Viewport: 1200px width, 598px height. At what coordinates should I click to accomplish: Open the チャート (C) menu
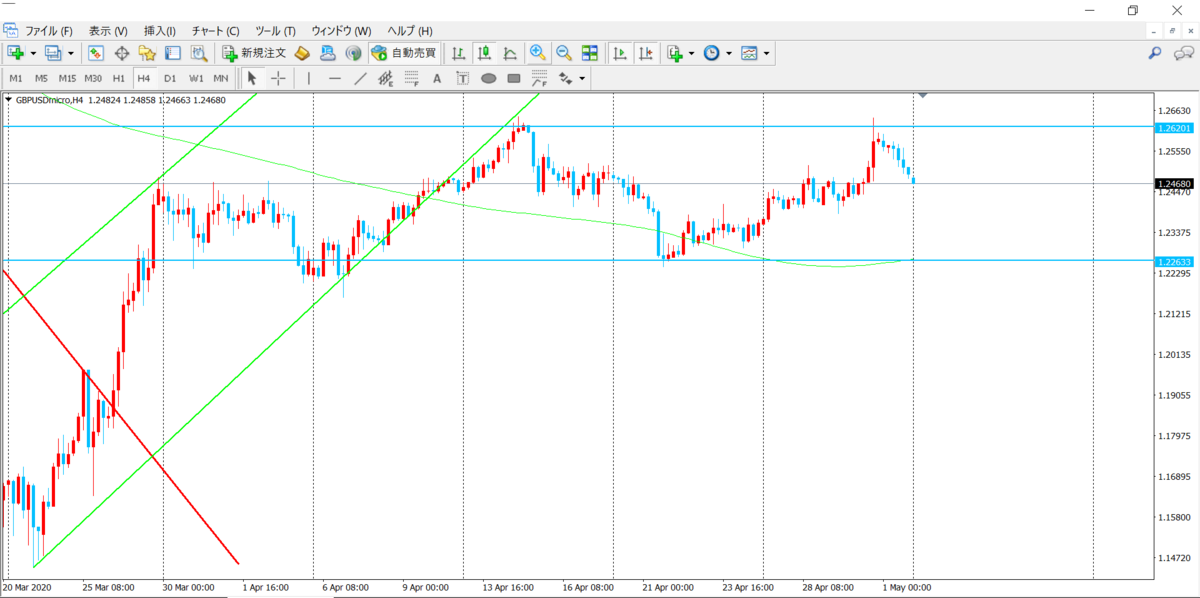(216, 31)
